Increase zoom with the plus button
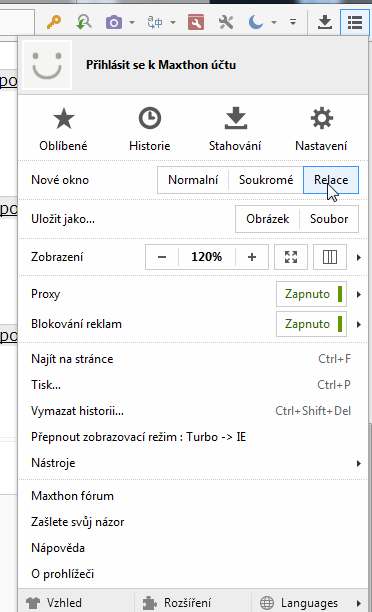Image resolution: width=372 pixels, height=612 pixels. pyautogui.click(x=252, y=257)
